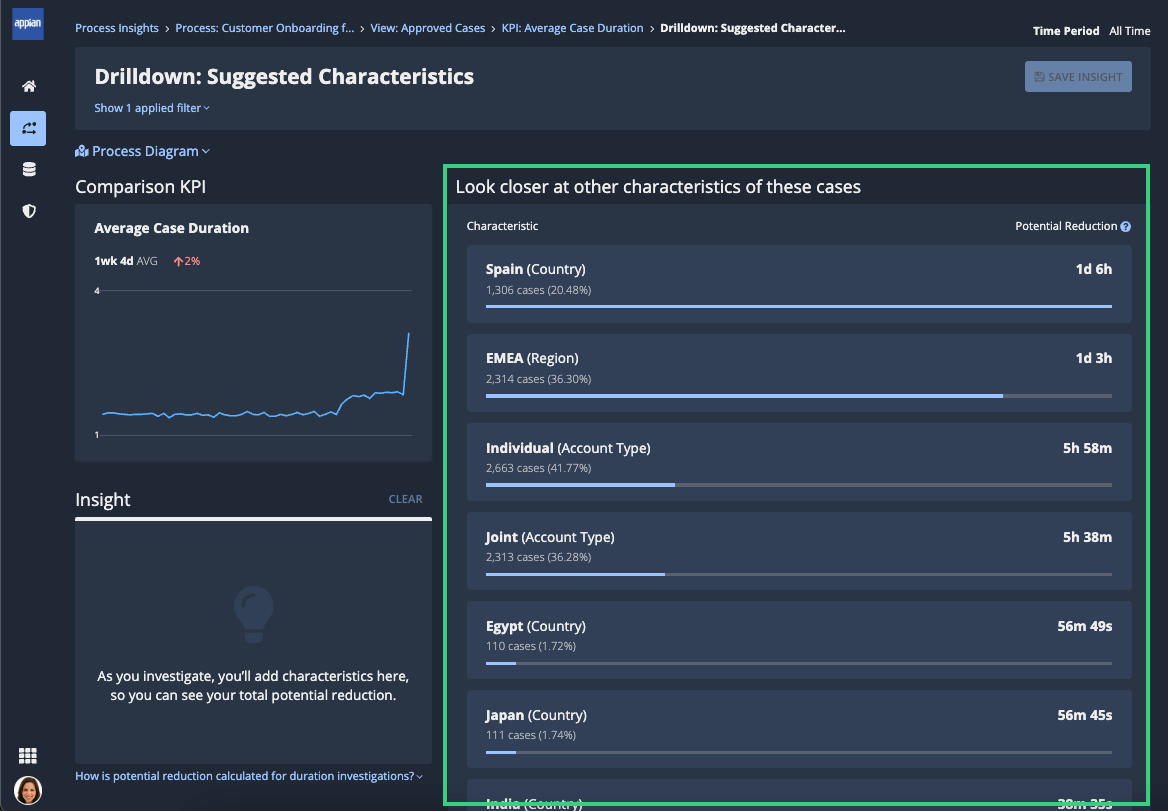1168x811 pixels.
Task: Click the Save Insight button
Action: [1078, 77]
